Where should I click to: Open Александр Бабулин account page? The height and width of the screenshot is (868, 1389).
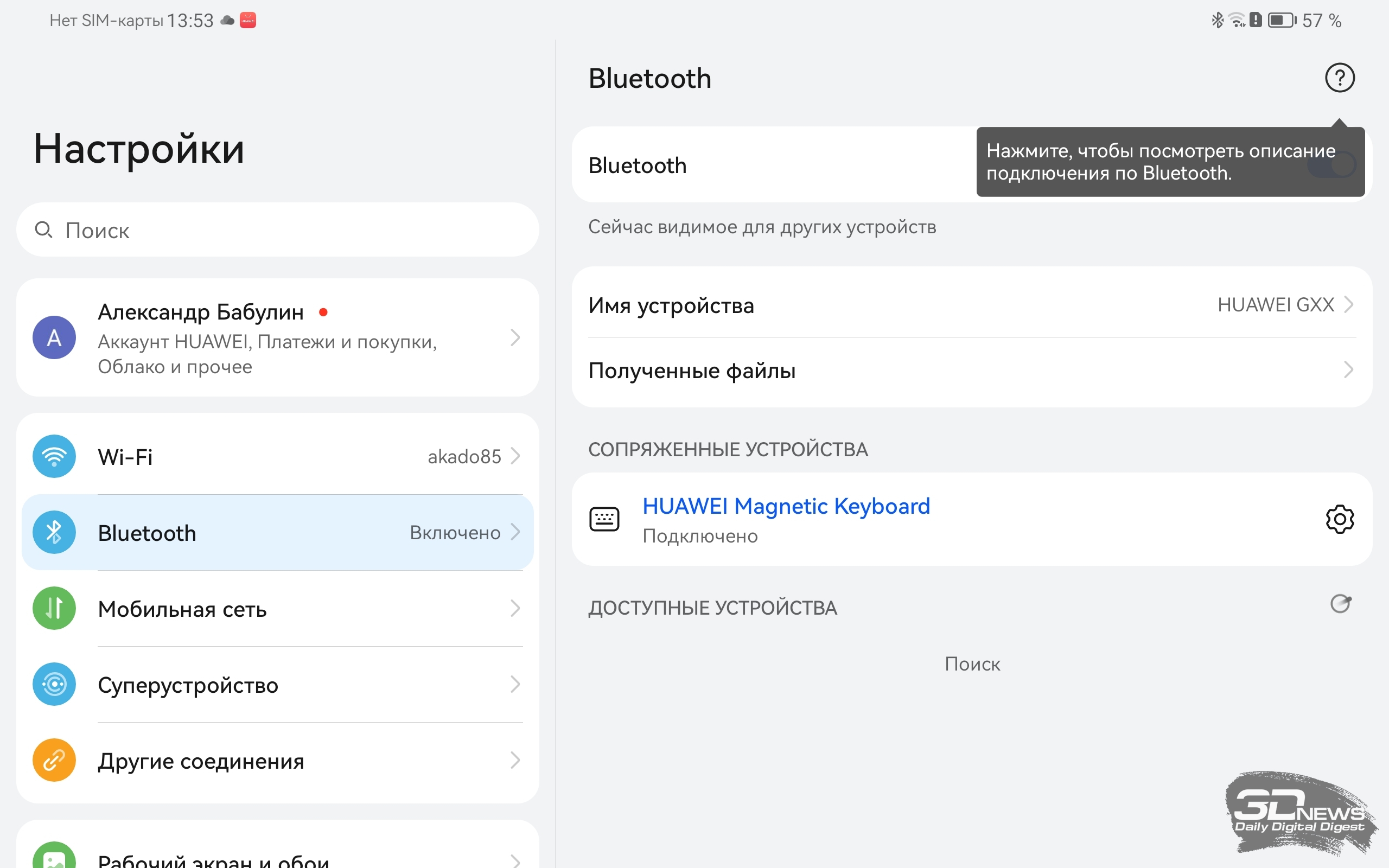click(278, 337)
